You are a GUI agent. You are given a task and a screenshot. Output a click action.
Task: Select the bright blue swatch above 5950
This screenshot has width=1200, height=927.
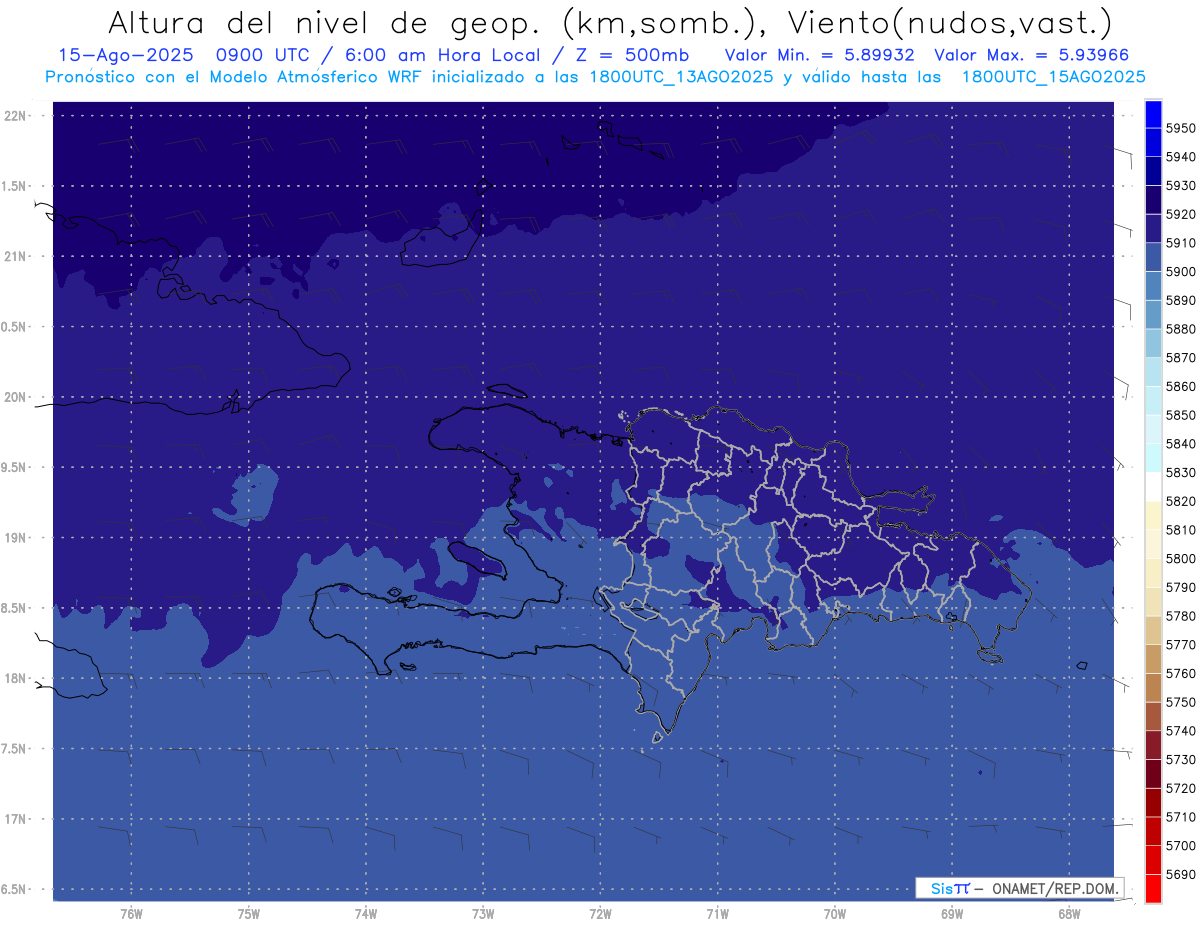click(x=1152, y=114)
